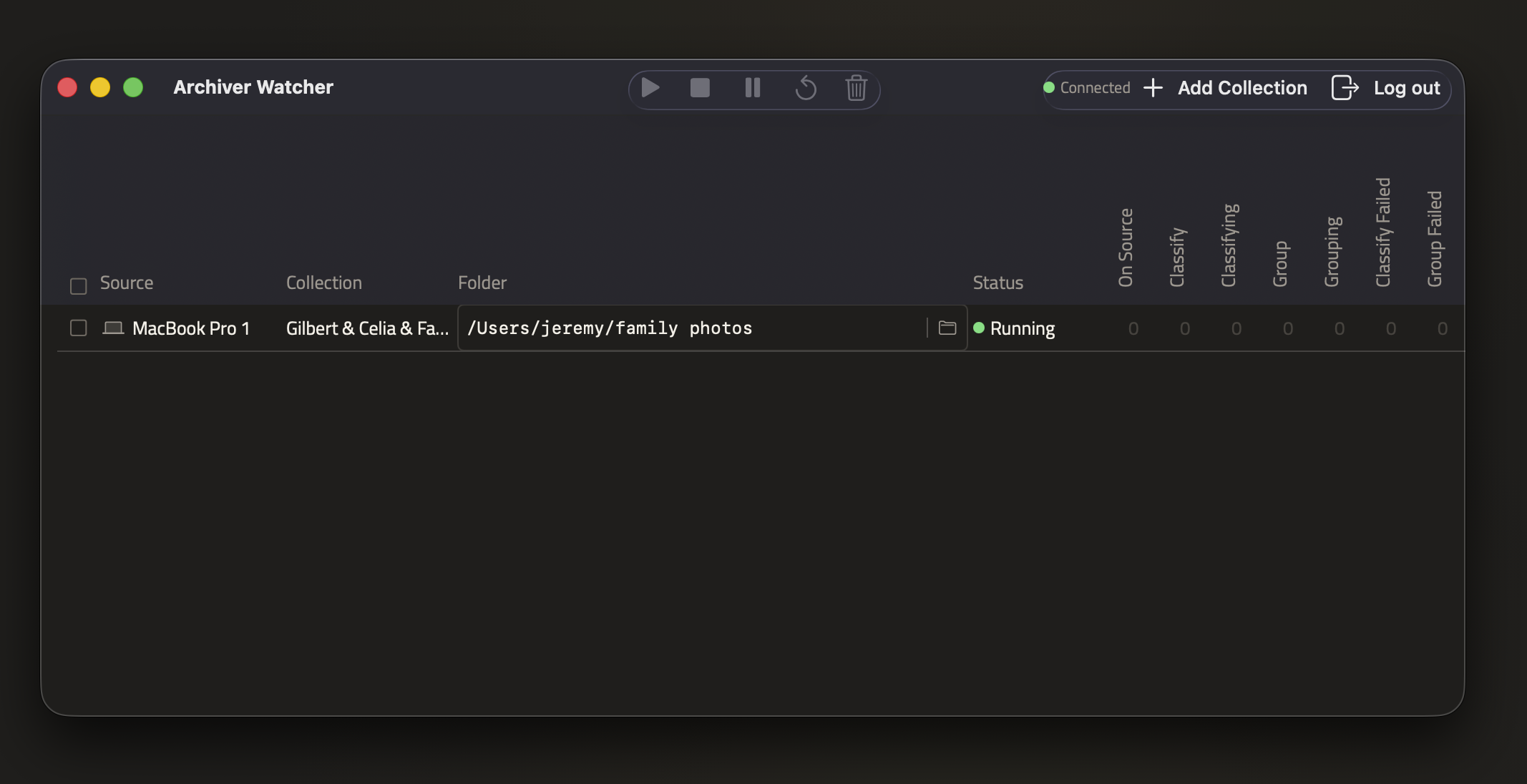The width and height of the screenshot is (1527, 784).
Task: Click the reset circular arrow icon
Action: 806,88
